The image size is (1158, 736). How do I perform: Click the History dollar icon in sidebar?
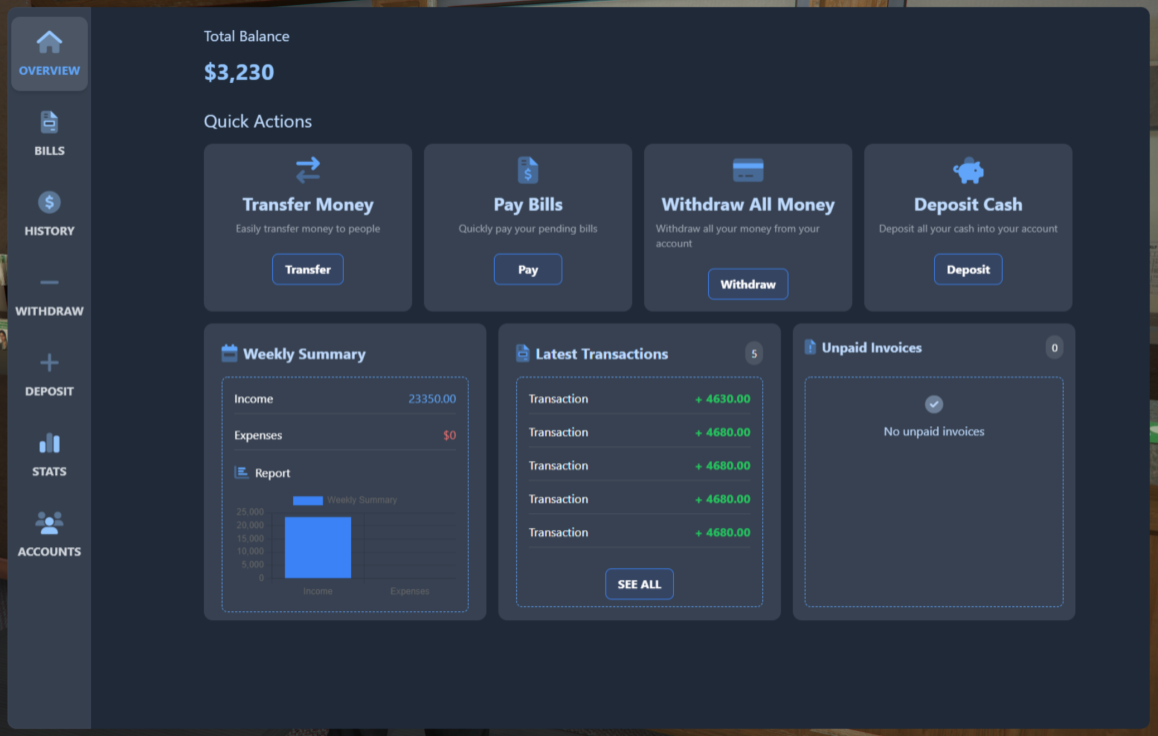tap(49, 203)
